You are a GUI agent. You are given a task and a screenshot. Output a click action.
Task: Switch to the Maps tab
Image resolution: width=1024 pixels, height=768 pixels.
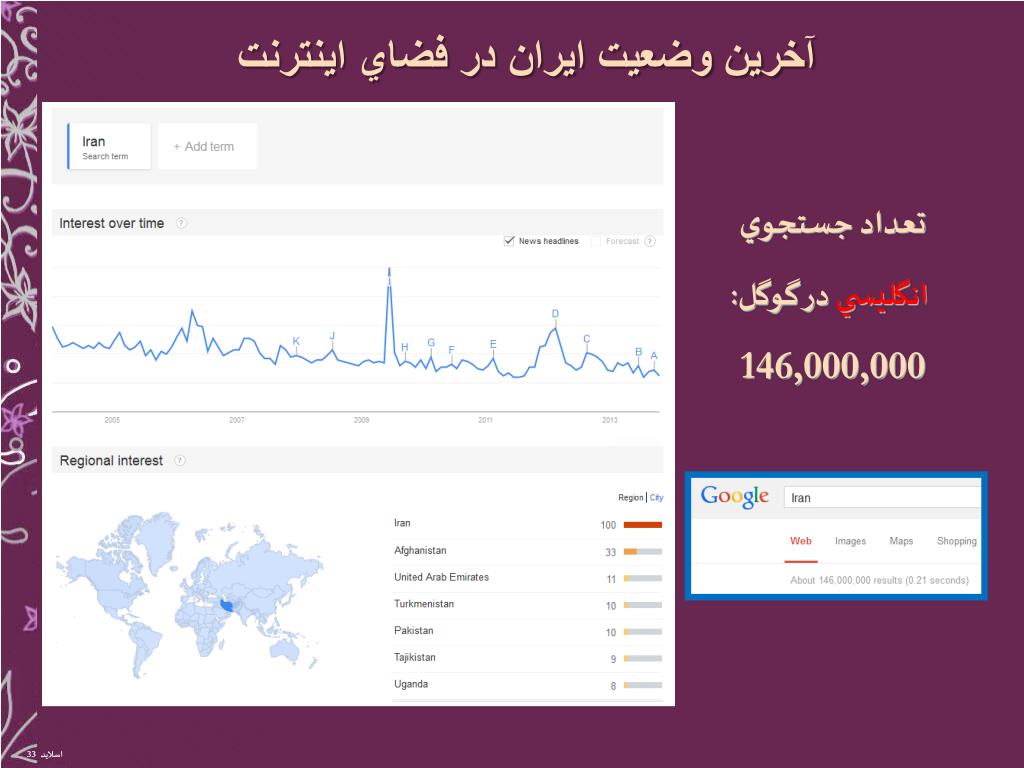tap(901, 541)
